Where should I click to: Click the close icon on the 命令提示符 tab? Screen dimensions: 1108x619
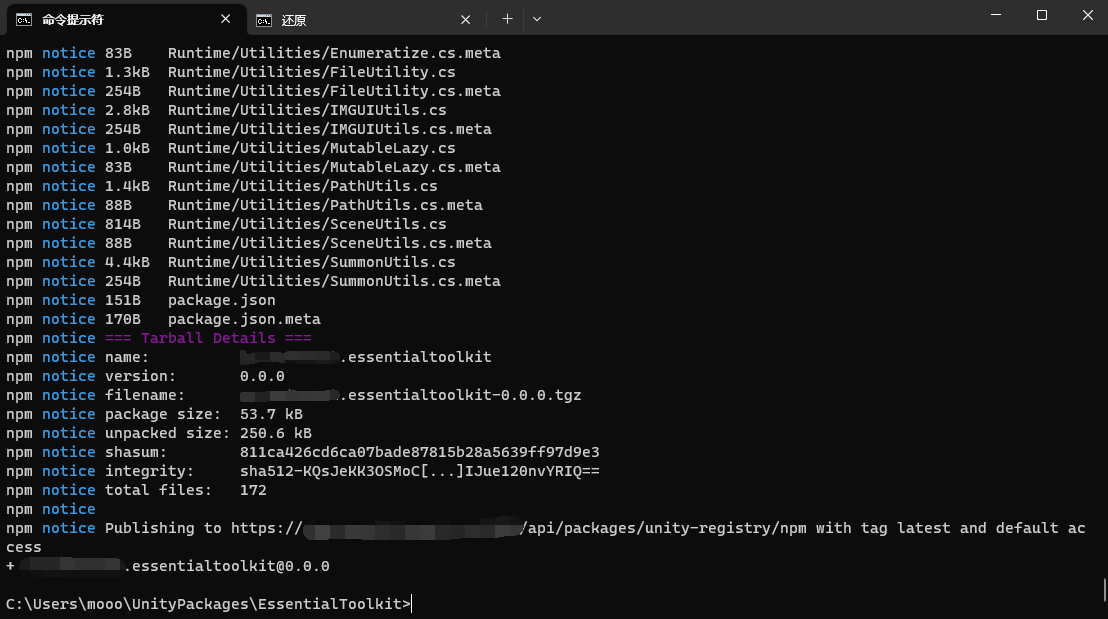tap(226, 19)
